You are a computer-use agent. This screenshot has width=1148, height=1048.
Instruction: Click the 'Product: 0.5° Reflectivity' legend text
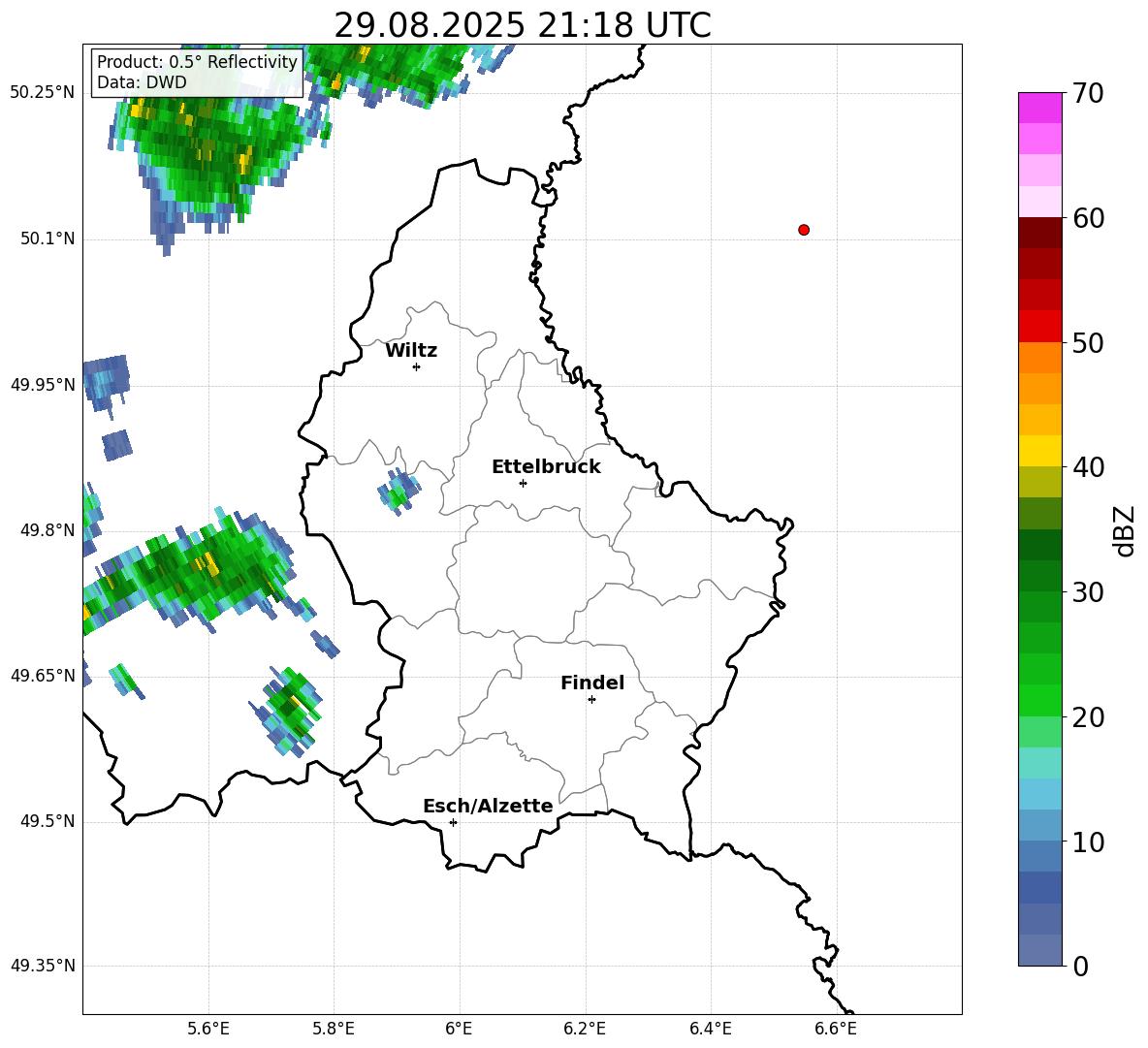[197, 62]
